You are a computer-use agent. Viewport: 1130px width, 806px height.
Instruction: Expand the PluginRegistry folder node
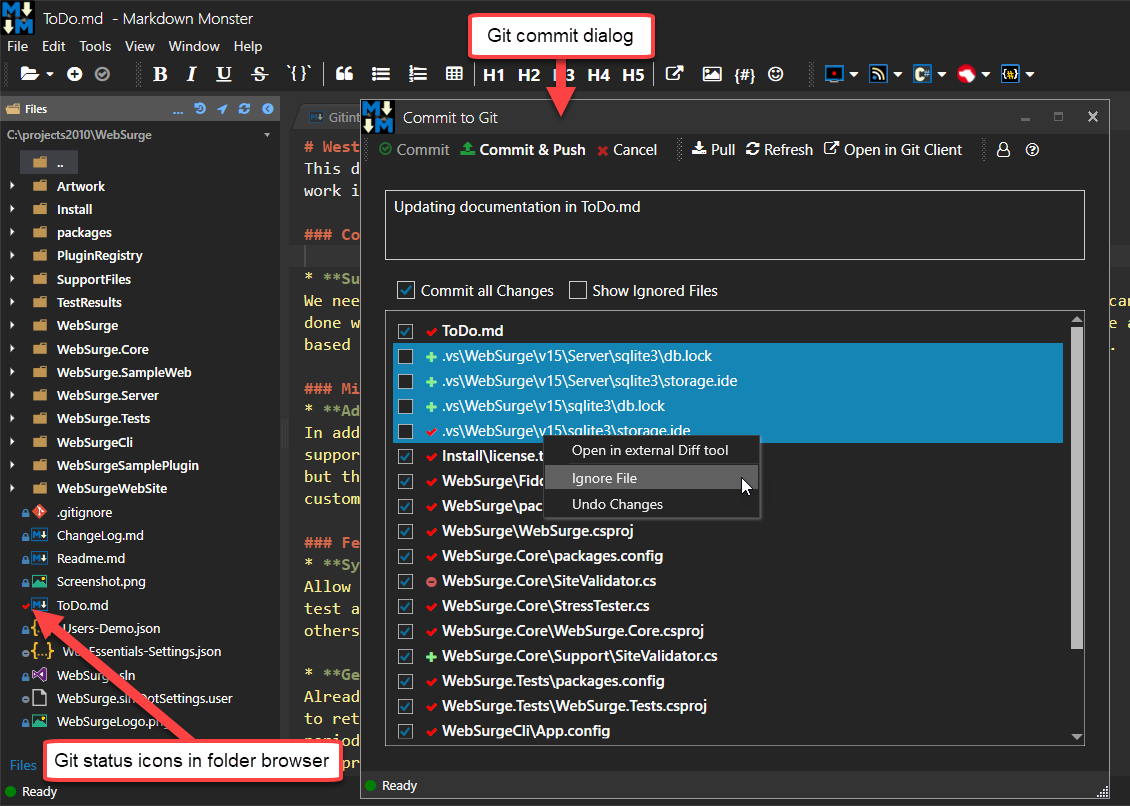pyautogui.click(x=12, y=255)
